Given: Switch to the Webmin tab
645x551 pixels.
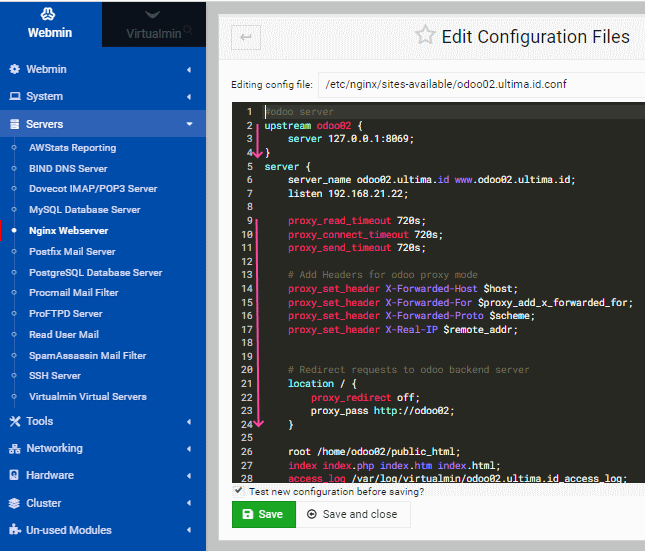Looking at the screenshot, I should click(x=51, y=24).
